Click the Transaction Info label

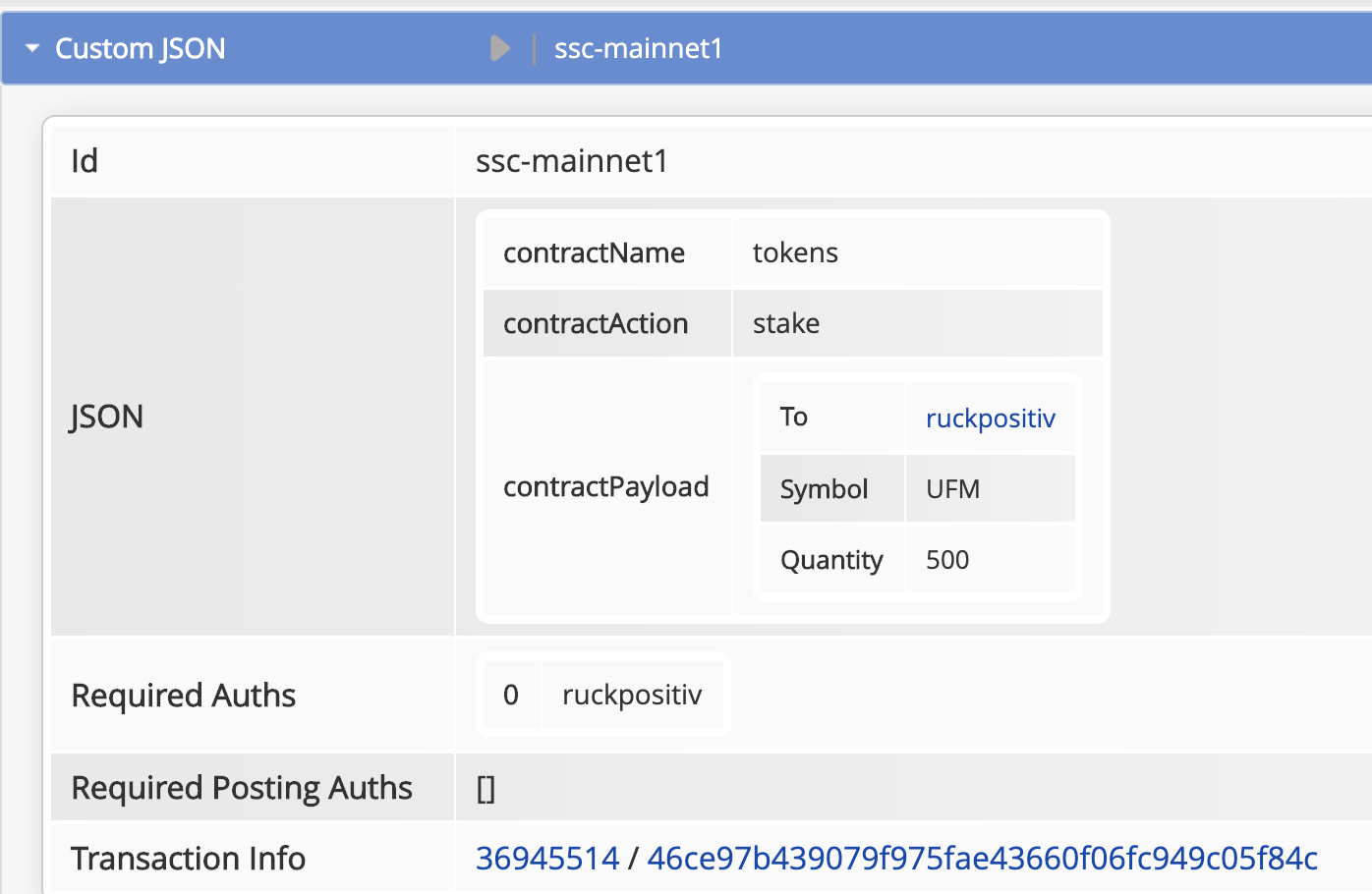[x=188, y=859]
